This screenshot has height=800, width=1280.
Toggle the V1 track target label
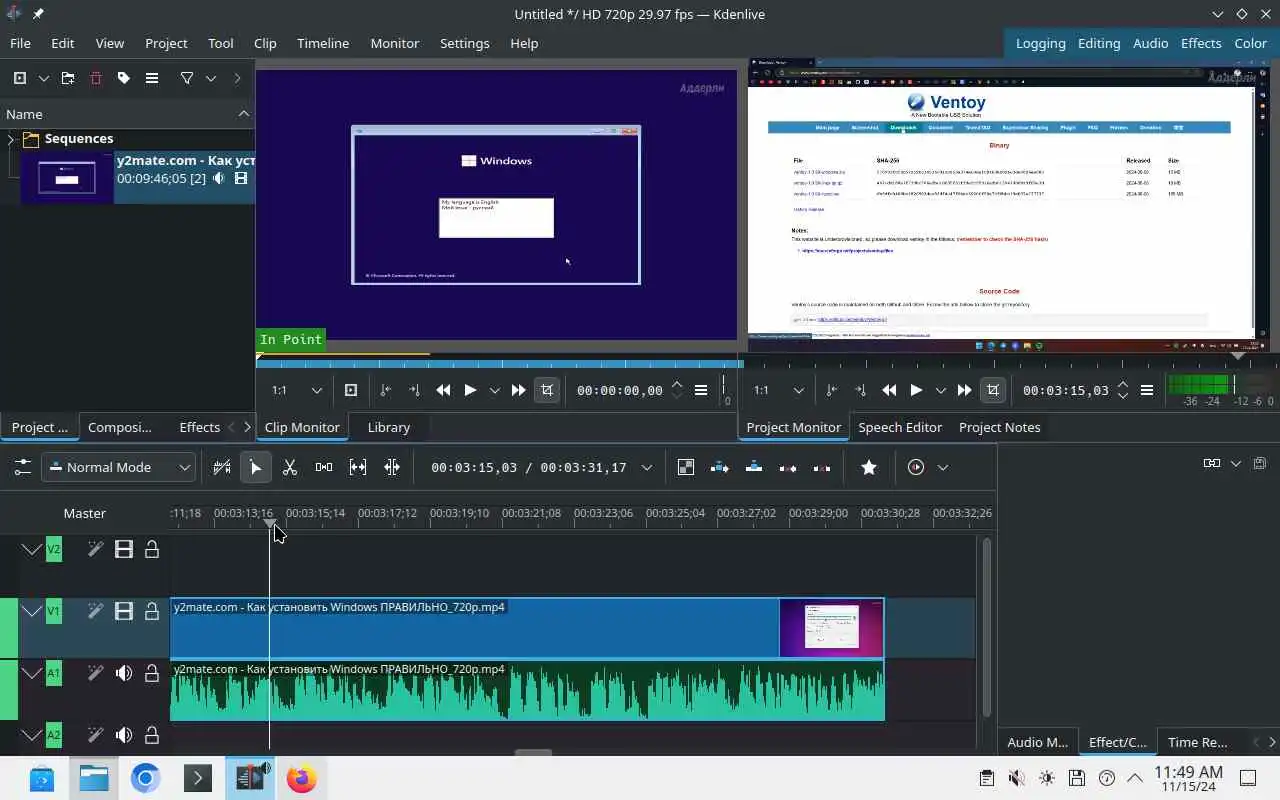(54, 611)
